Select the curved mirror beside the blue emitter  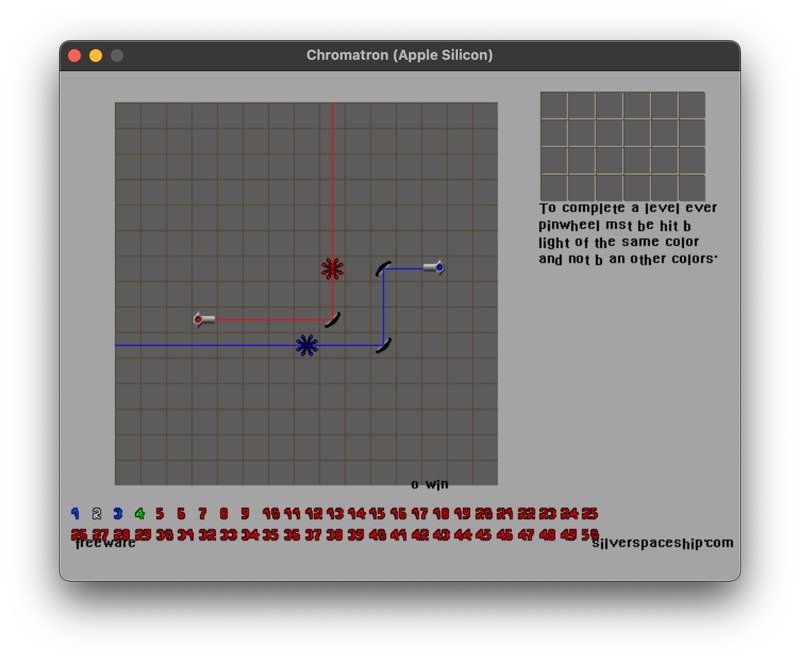[383, 267]
